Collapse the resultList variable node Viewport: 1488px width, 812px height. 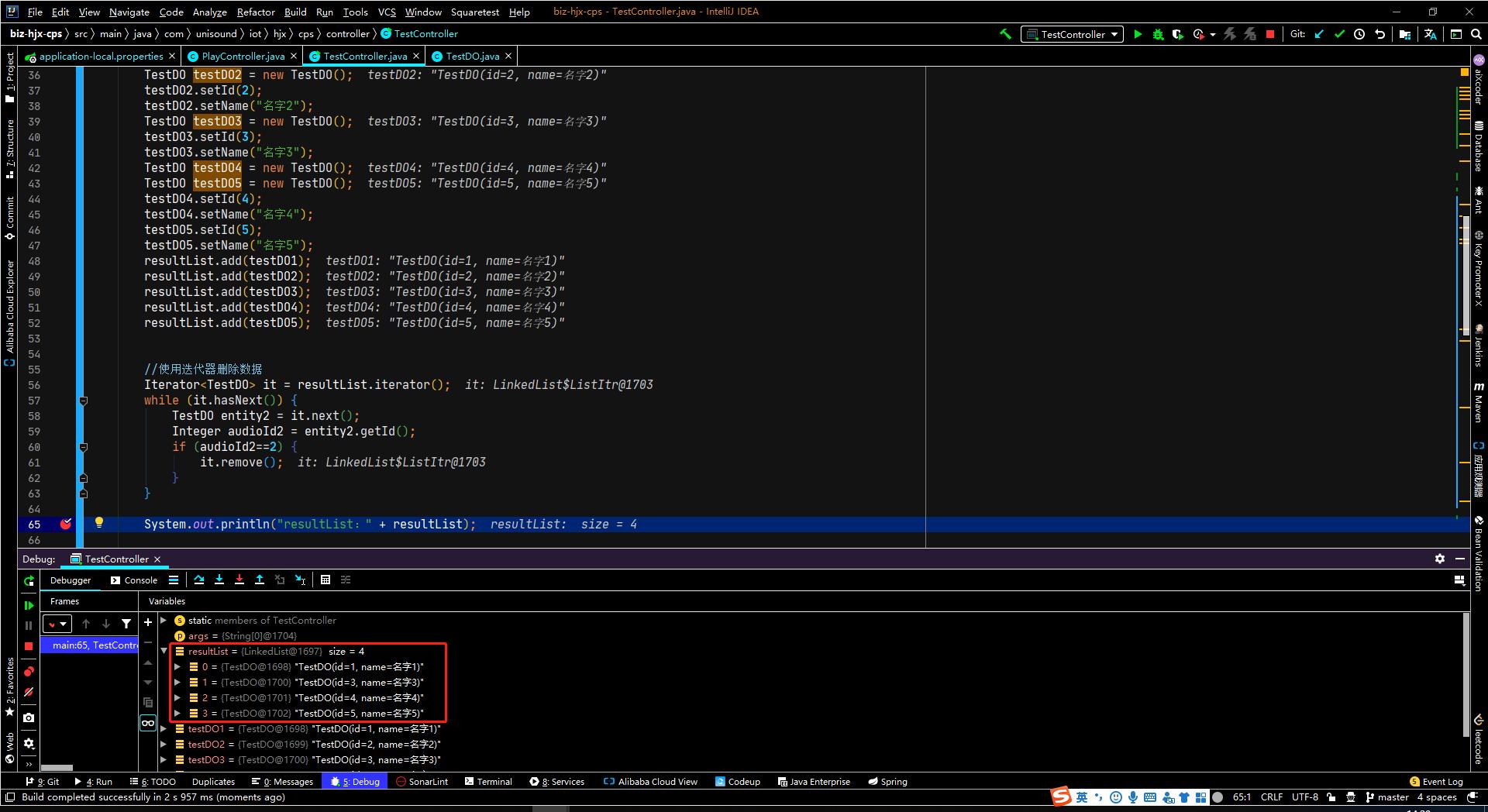[164, 652]
